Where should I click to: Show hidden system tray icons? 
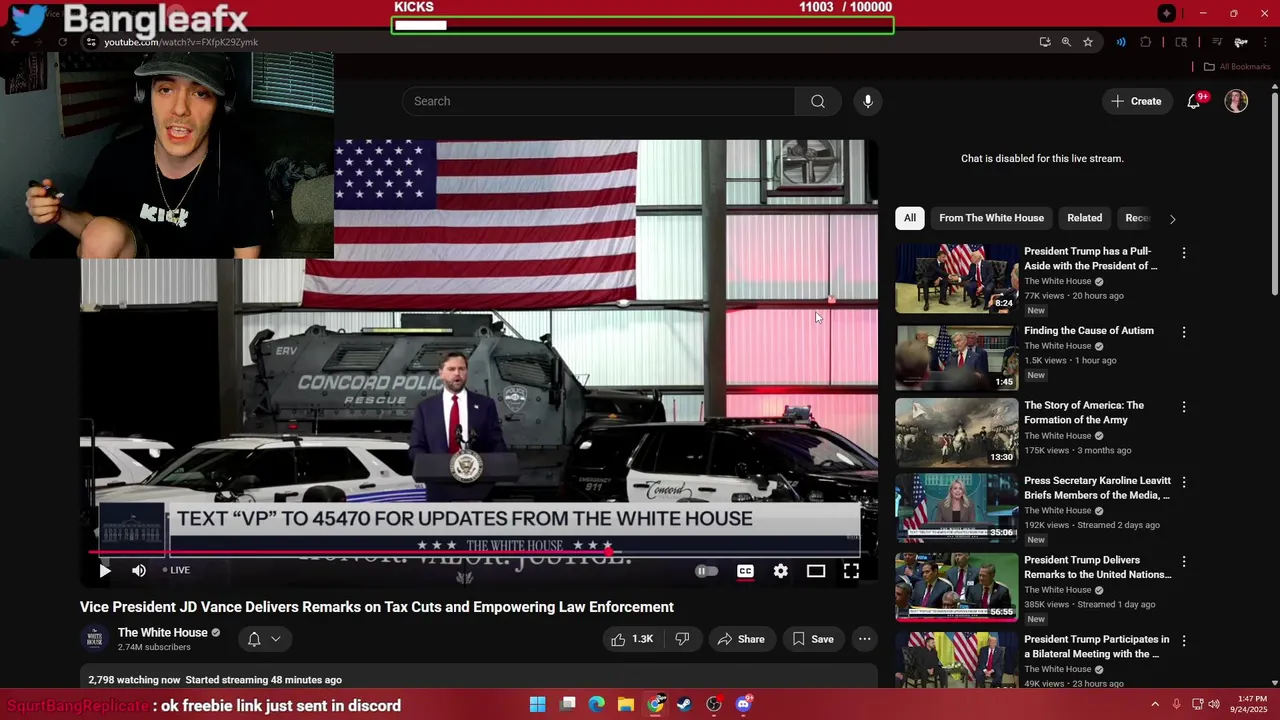pos(1155,704)
